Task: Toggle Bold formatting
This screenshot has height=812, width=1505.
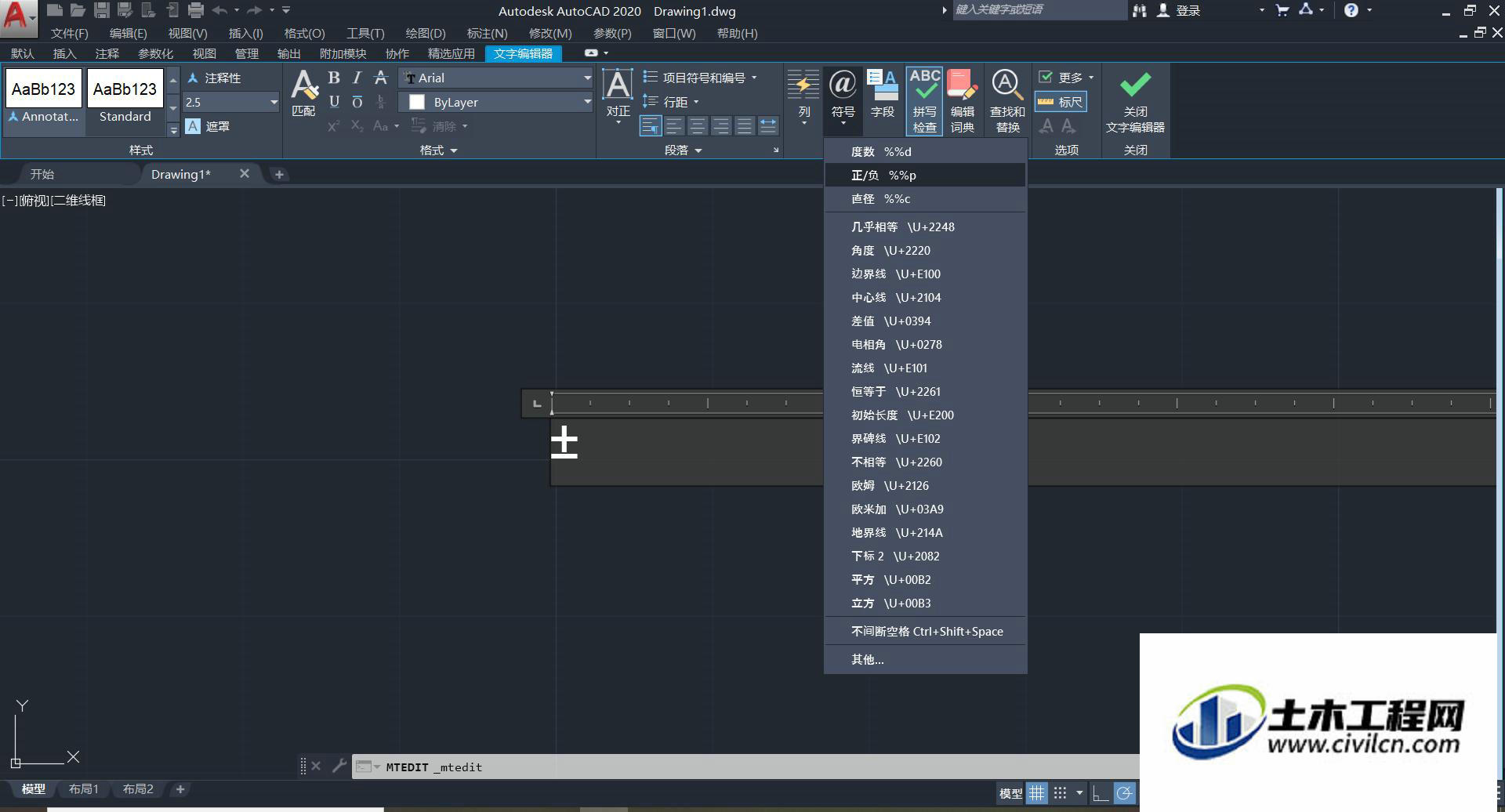Action: (334, 78)
